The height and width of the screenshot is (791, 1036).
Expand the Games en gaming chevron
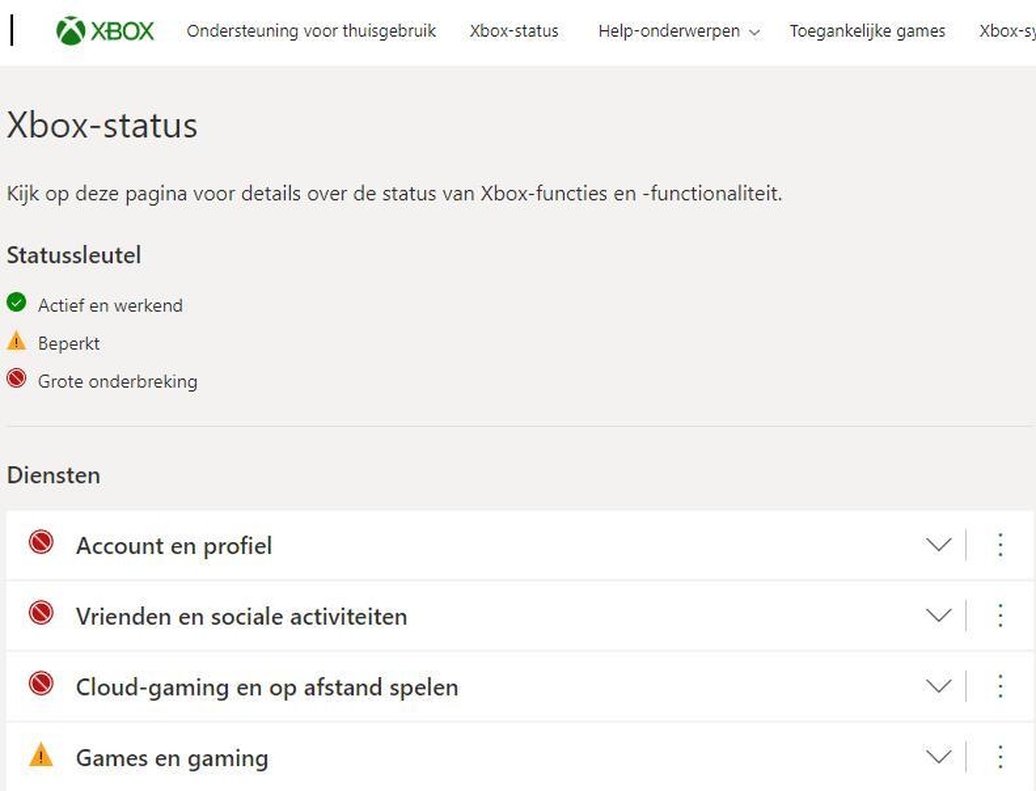click(938, 757)
